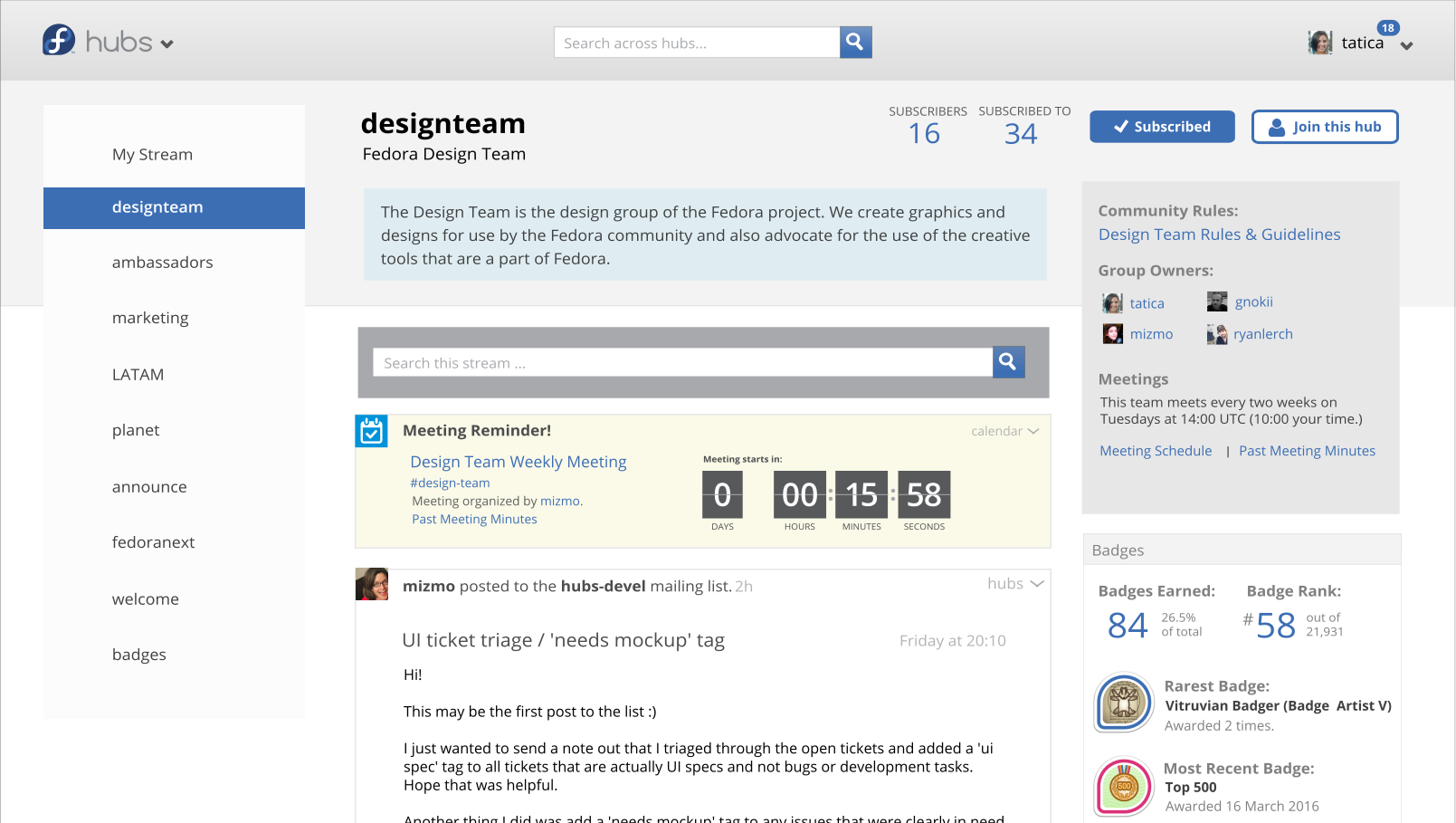This screenshot has width=1456, height=823.
Task: Click the Badges Earned number 84
Action: (x=1128, y=625)
